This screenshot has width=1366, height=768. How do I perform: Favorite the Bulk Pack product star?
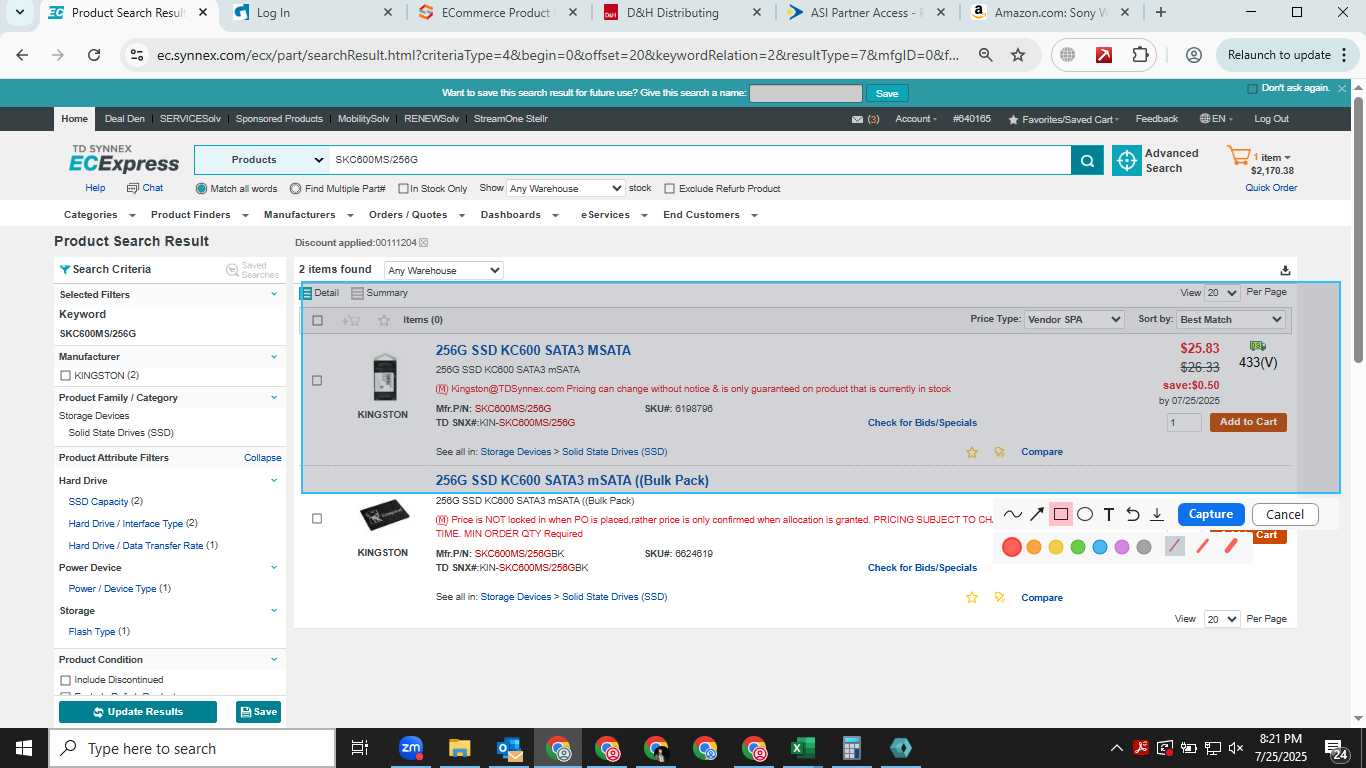[x=972, y=598]
